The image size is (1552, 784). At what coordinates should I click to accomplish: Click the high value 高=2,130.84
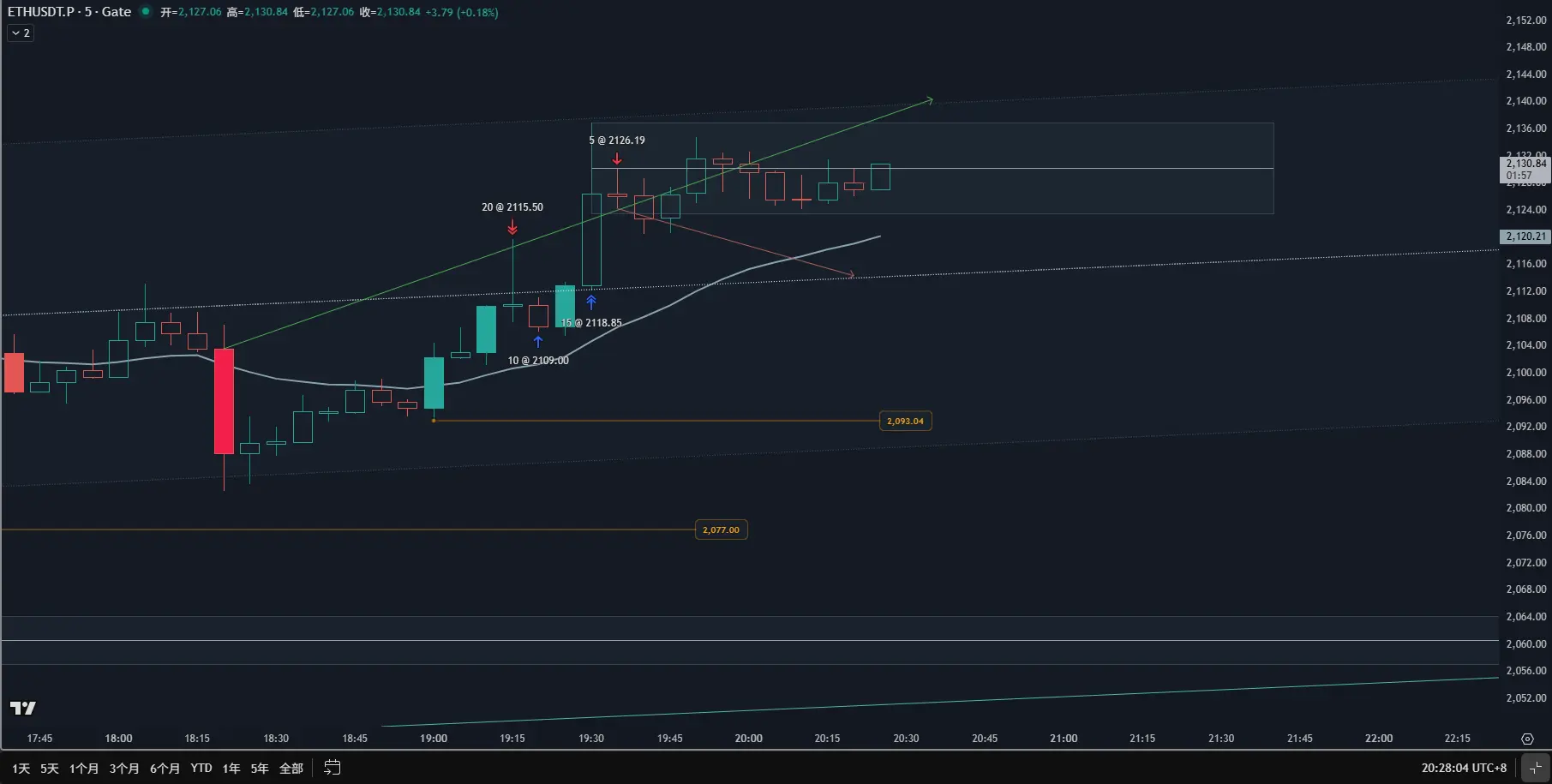[x=257, y=12]
